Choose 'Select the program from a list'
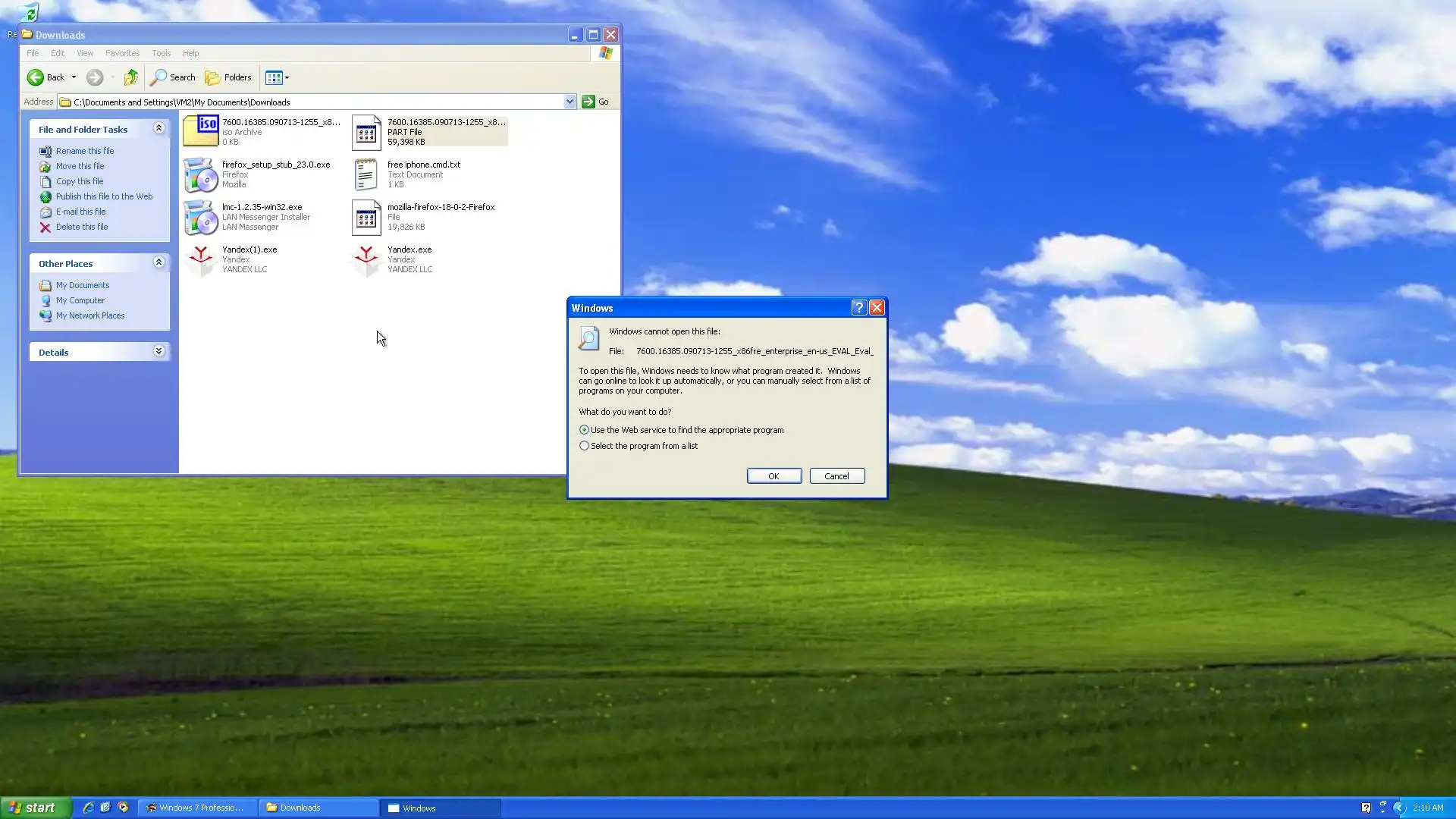 (x=584, y=446)
